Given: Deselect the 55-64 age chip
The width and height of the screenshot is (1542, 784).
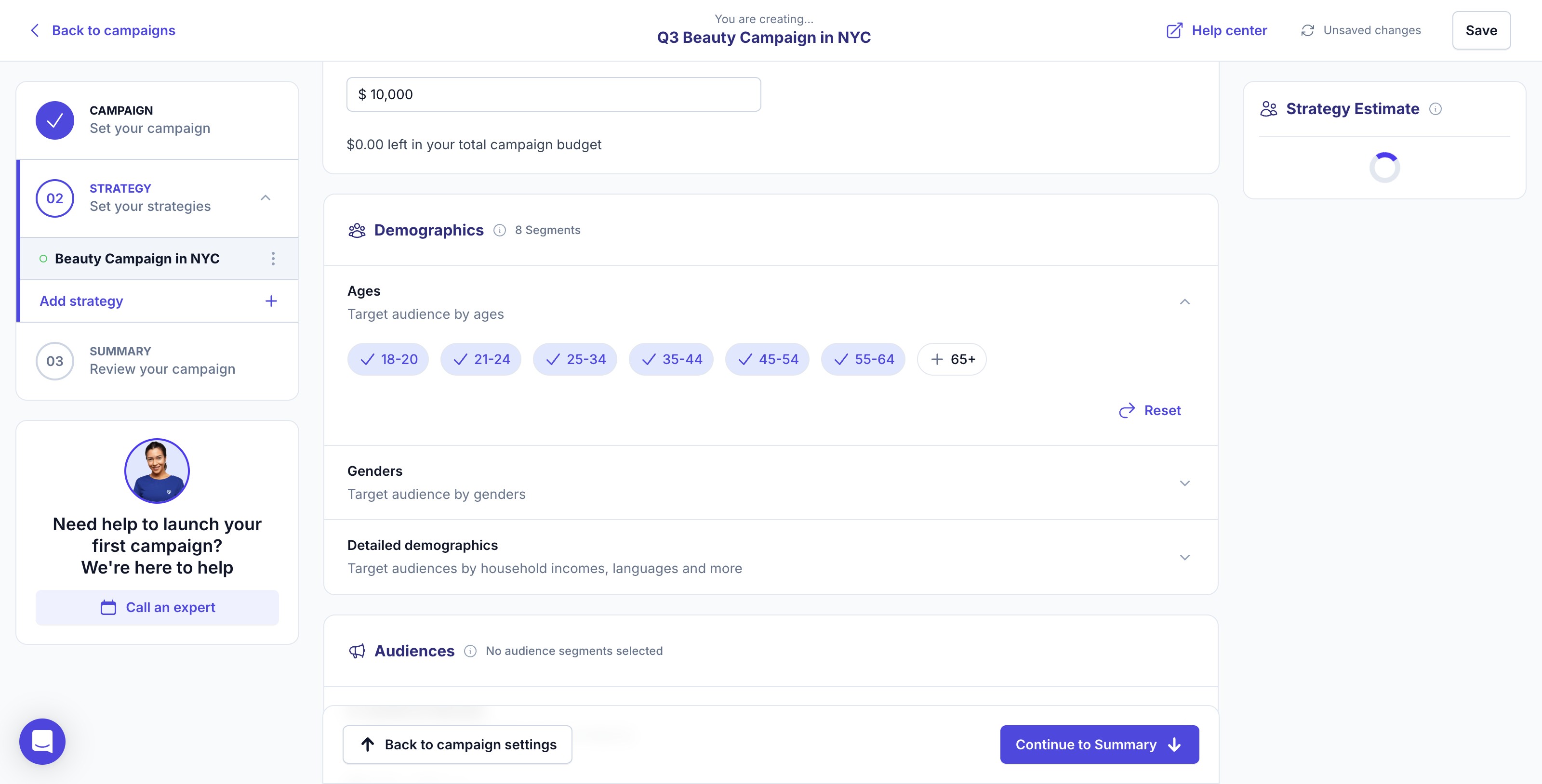Looking at the screenshot, I should tap(863, 359).
